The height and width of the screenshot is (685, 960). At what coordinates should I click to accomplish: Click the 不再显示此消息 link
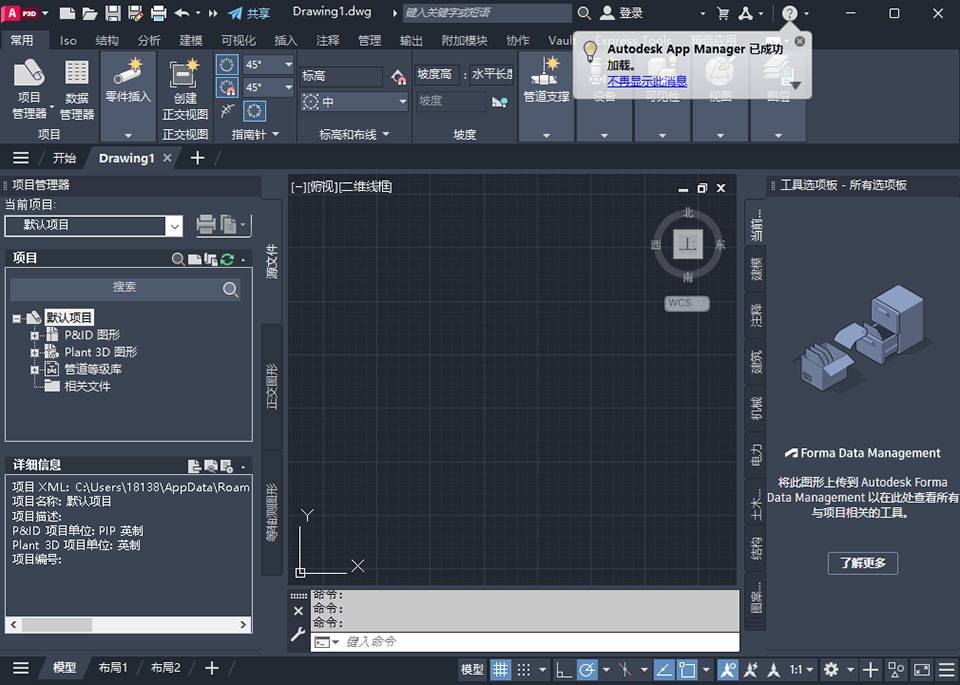647,81
